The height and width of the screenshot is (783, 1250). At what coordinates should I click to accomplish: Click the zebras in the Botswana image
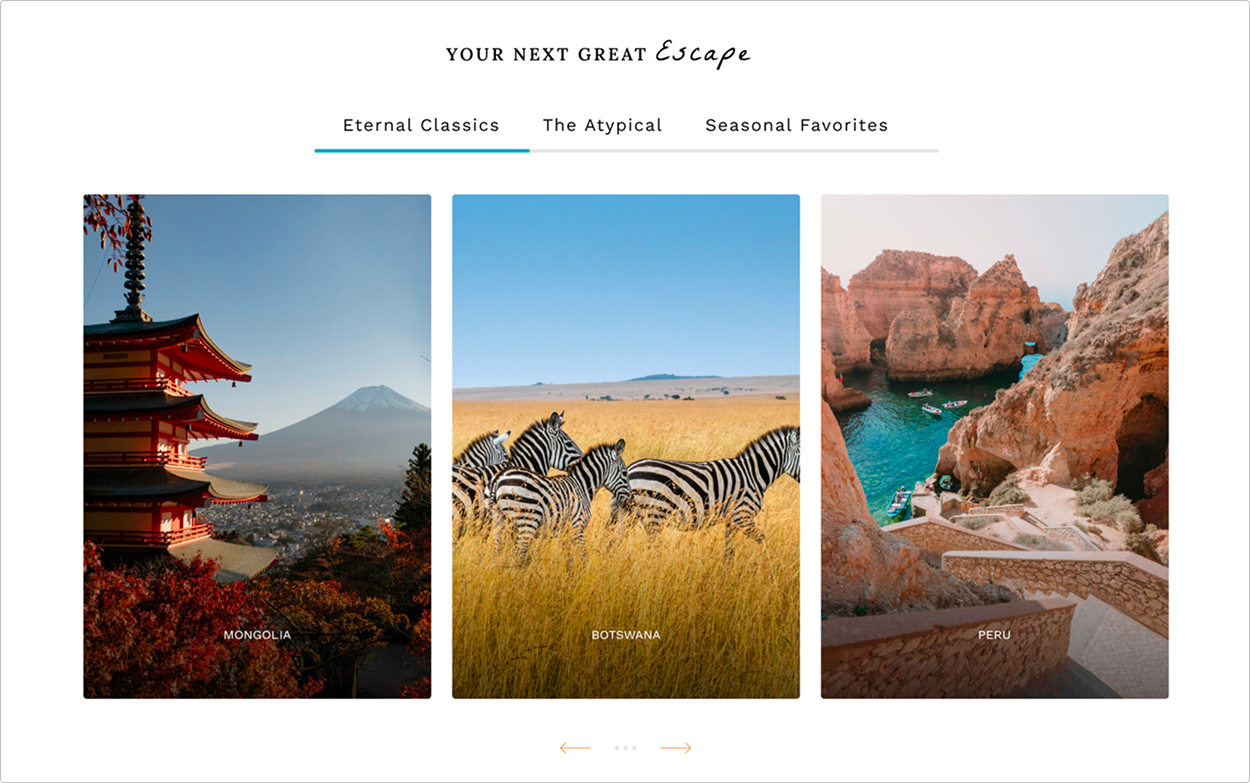point(620,475)
